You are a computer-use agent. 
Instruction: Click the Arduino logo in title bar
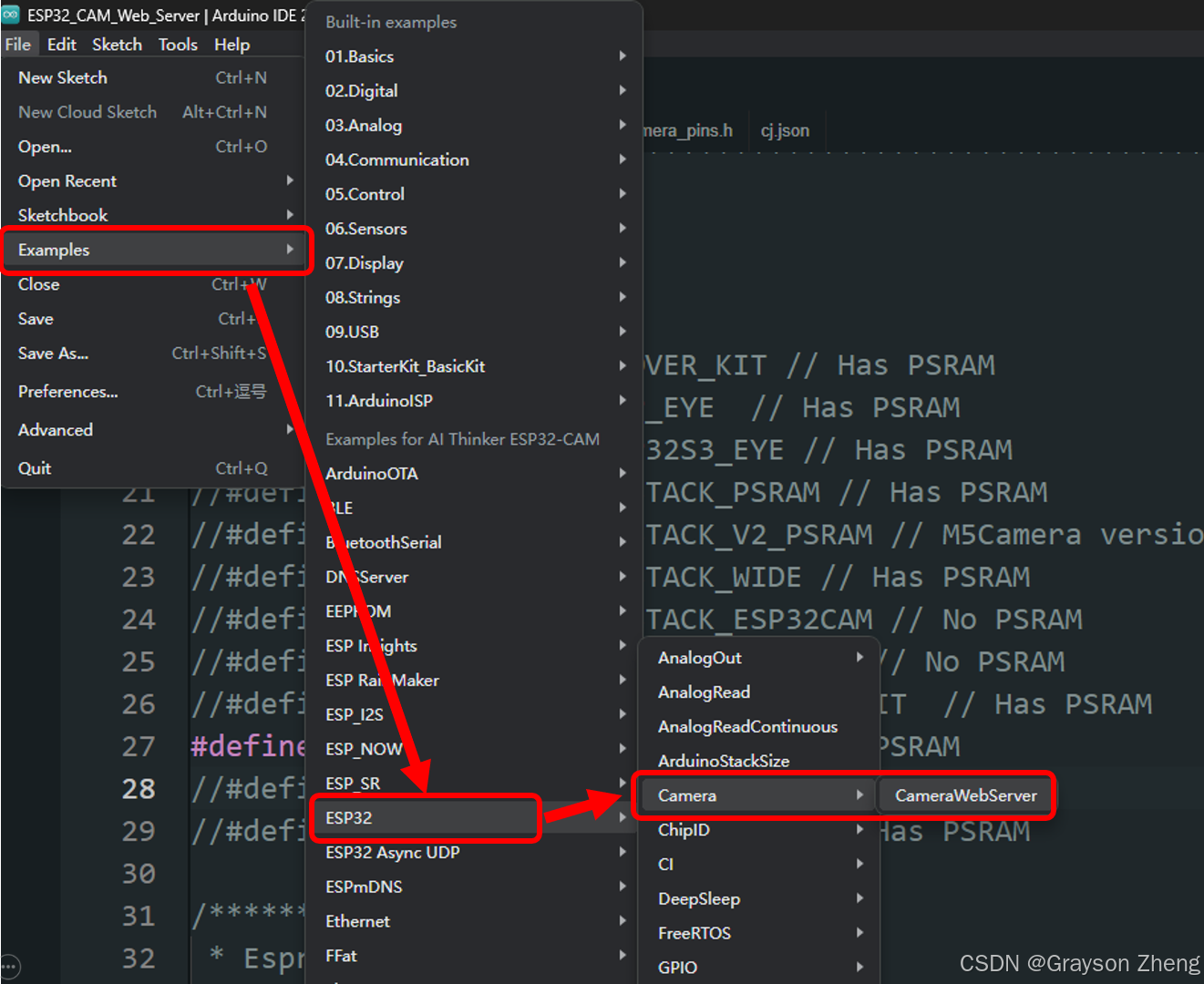[11, 15]
